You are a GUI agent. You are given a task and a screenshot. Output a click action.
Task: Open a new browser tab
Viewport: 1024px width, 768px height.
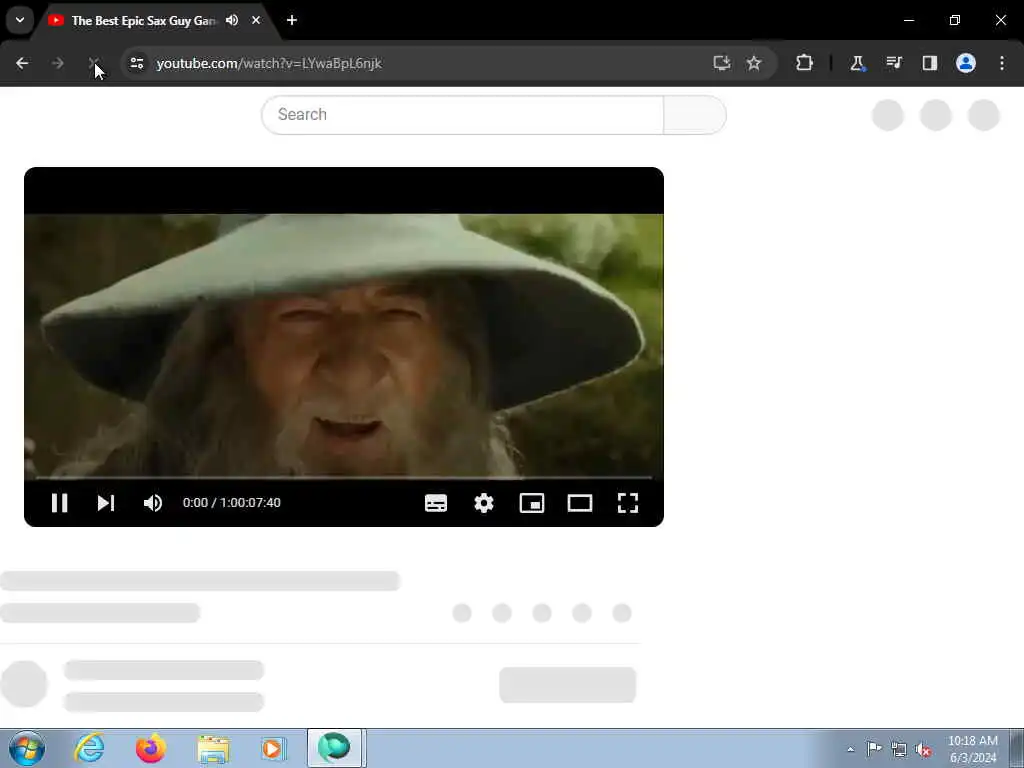click(292, 20)
